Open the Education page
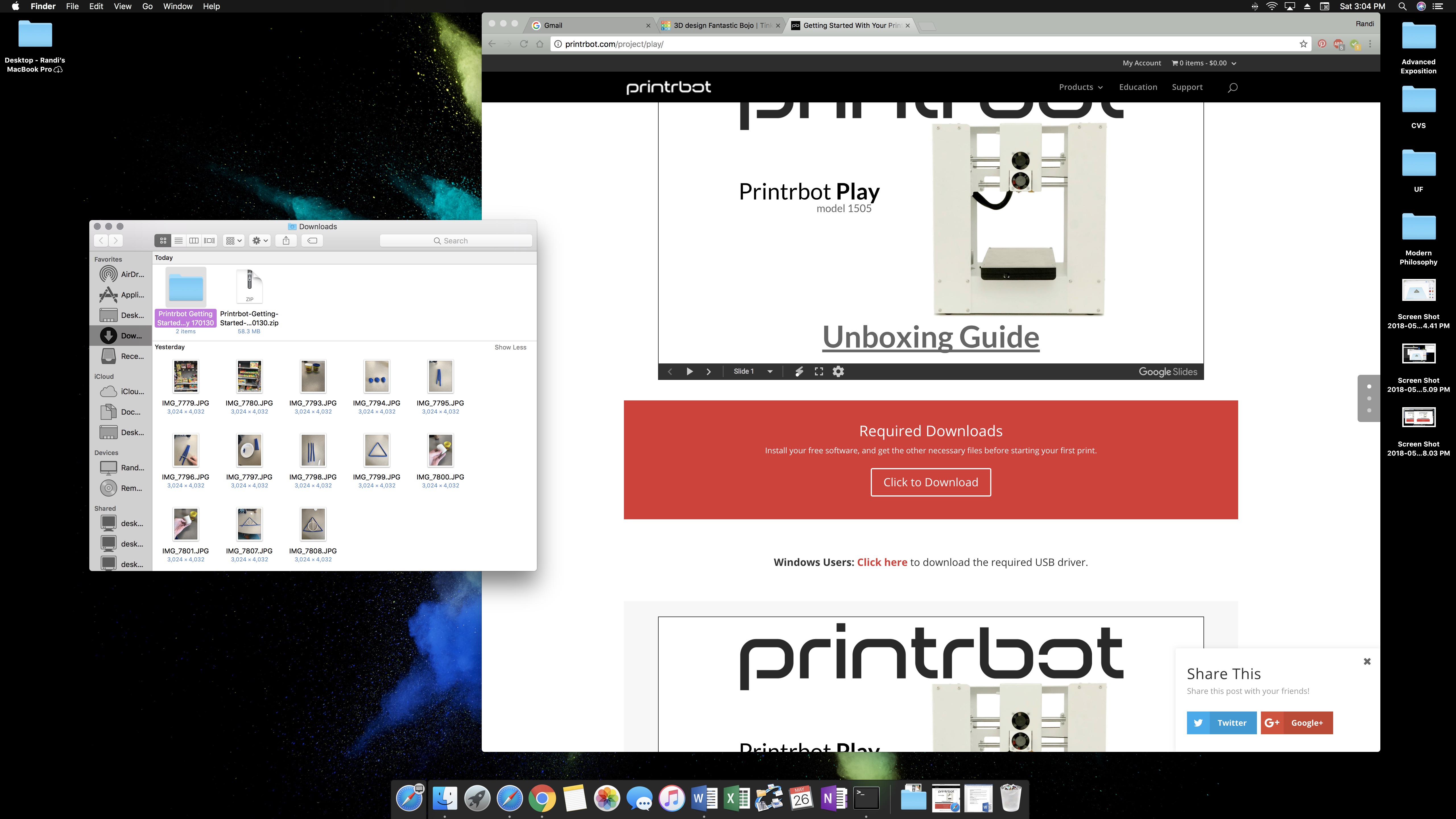 (1138, 87)
